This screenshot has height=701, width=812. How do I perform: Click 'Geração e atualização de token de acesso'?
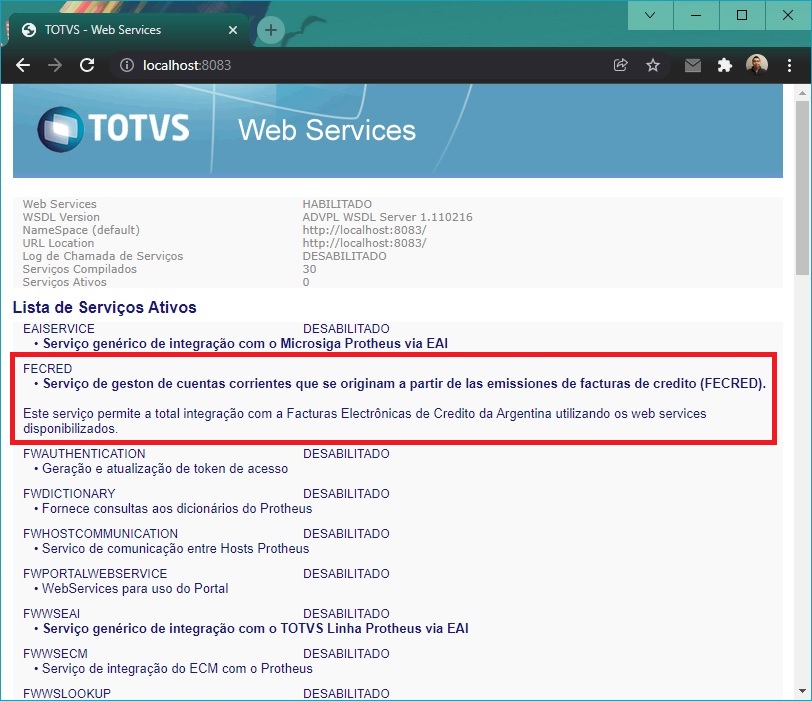click(165, 469)
